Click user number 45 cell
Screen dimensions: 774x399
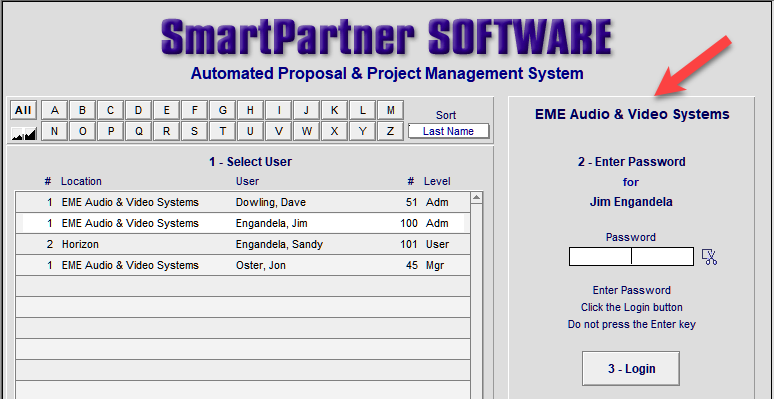(412, 265)
